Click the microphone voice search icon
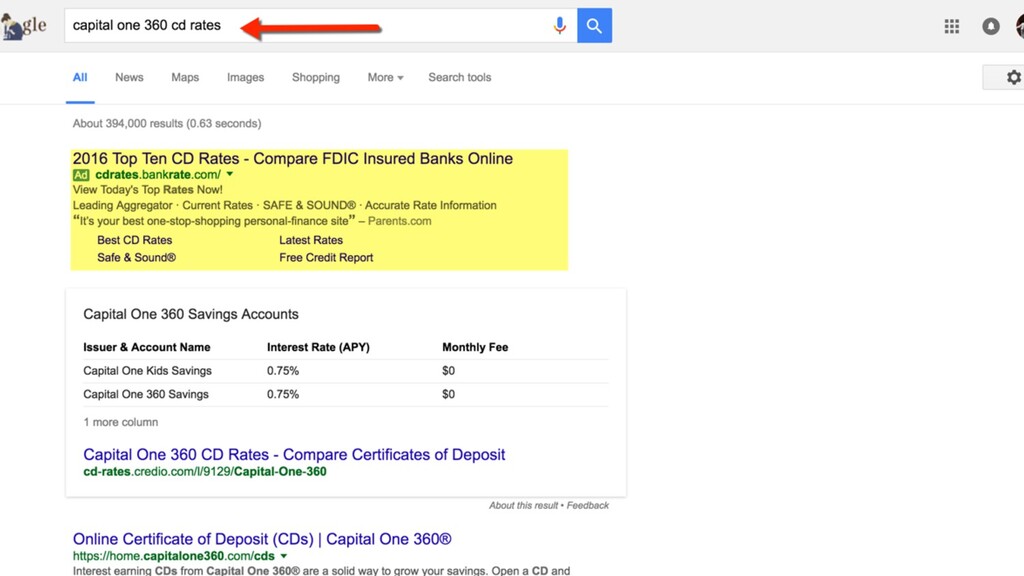 [560, 25]
